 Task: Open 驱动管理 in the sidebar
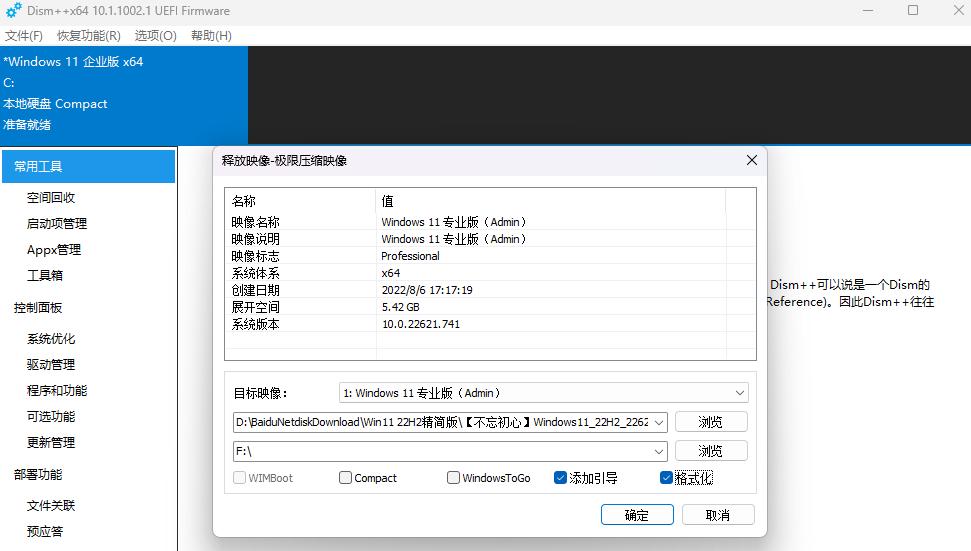point(51,365)
